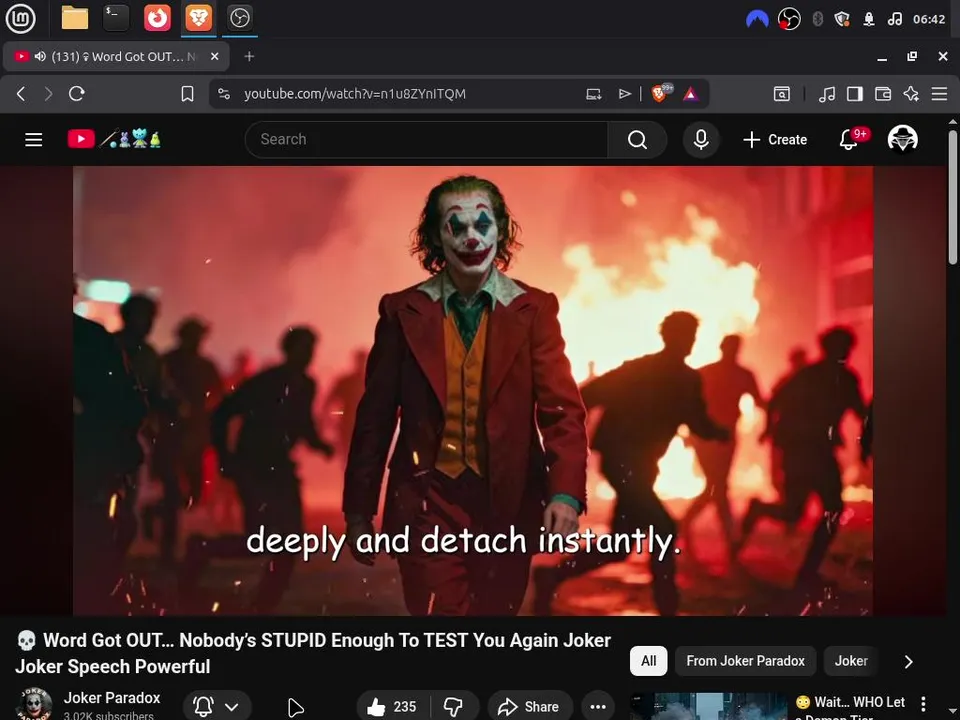Open the notifications bell in system tray

[x=869, y=19]
